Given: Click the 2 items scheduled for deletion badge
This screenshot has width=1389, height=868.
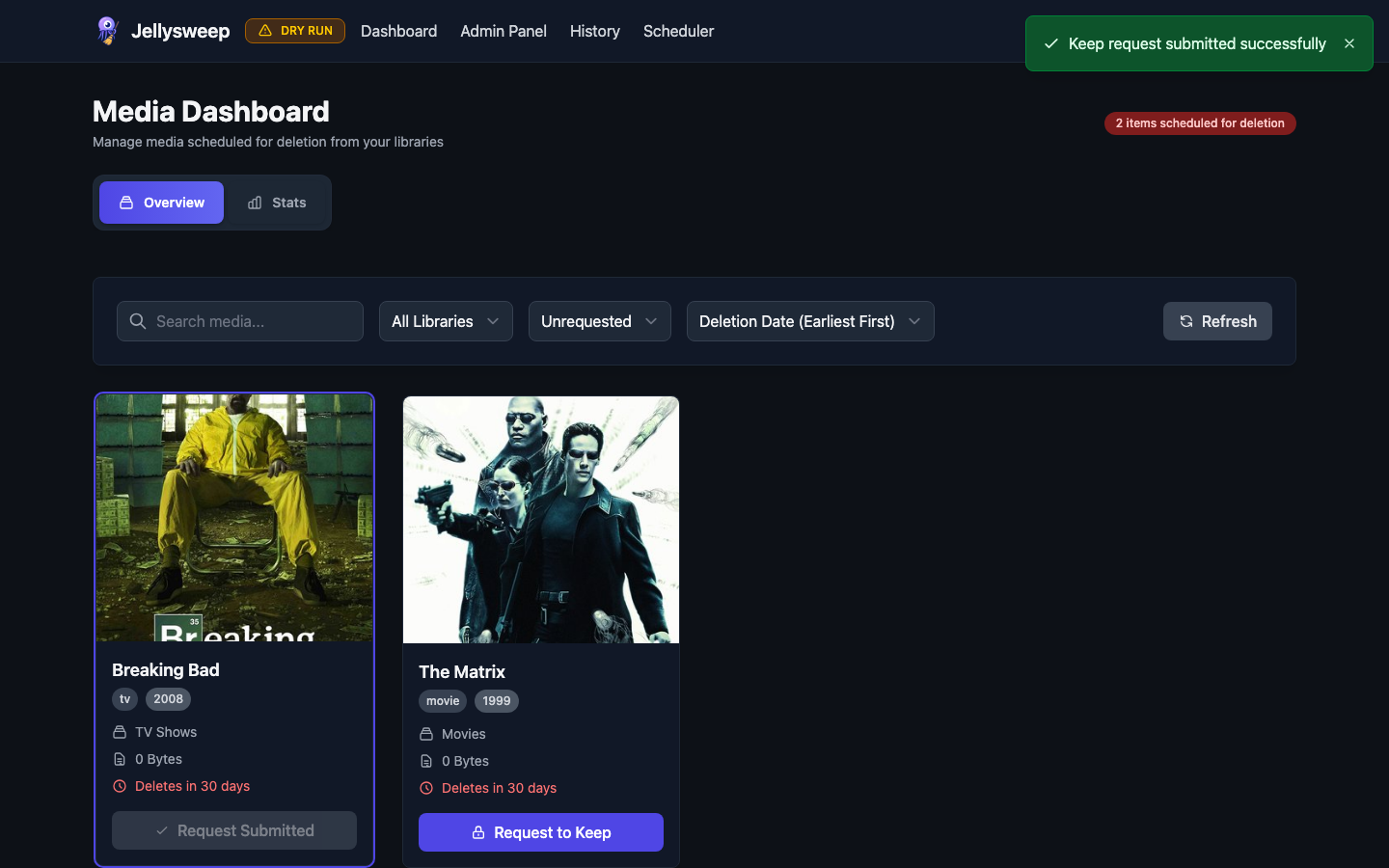Looking at the screenshot, I should click(x=1200, y=123).
